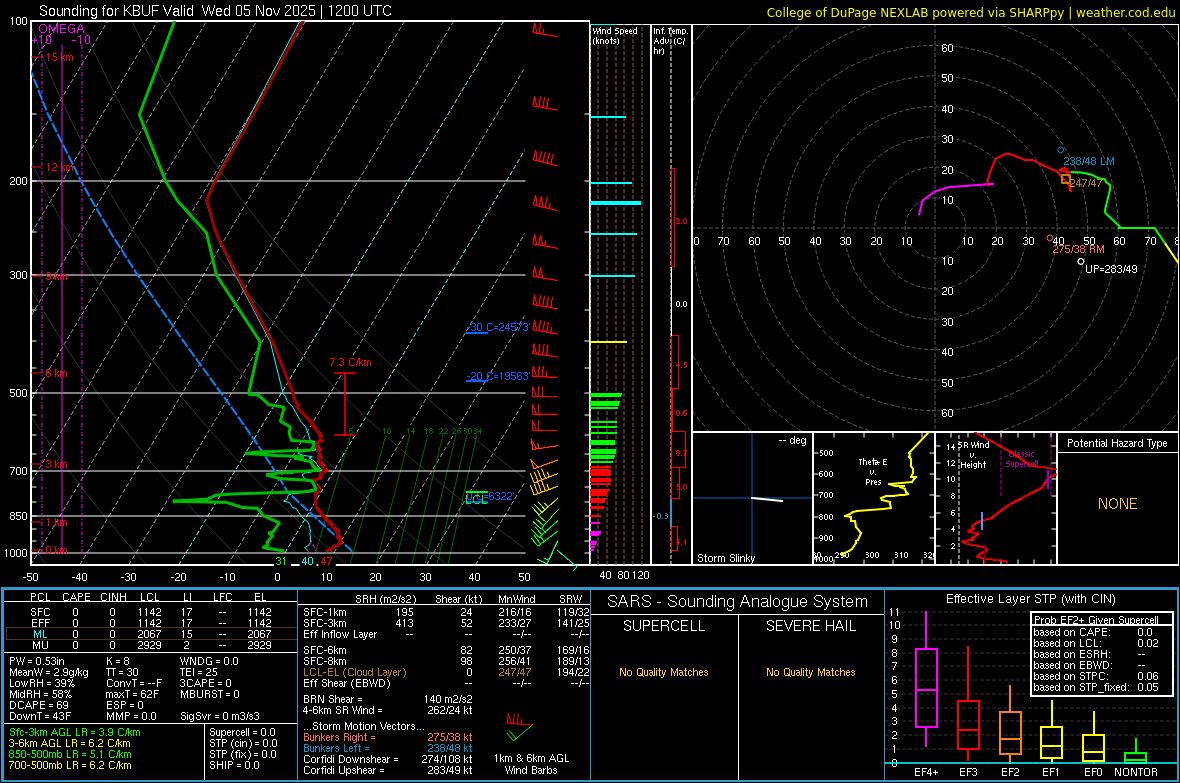Click the PW = 0.53in value
Screen dimensions: 1180x783
click(x=37, y=661)
